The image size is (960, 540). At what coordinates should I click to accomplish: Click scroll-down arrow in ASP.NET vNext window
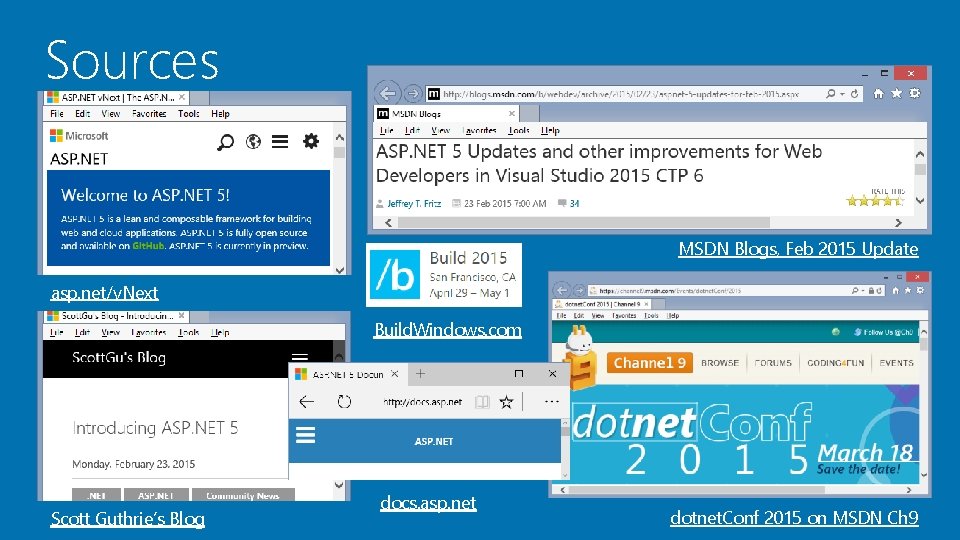tap(340, 269)
